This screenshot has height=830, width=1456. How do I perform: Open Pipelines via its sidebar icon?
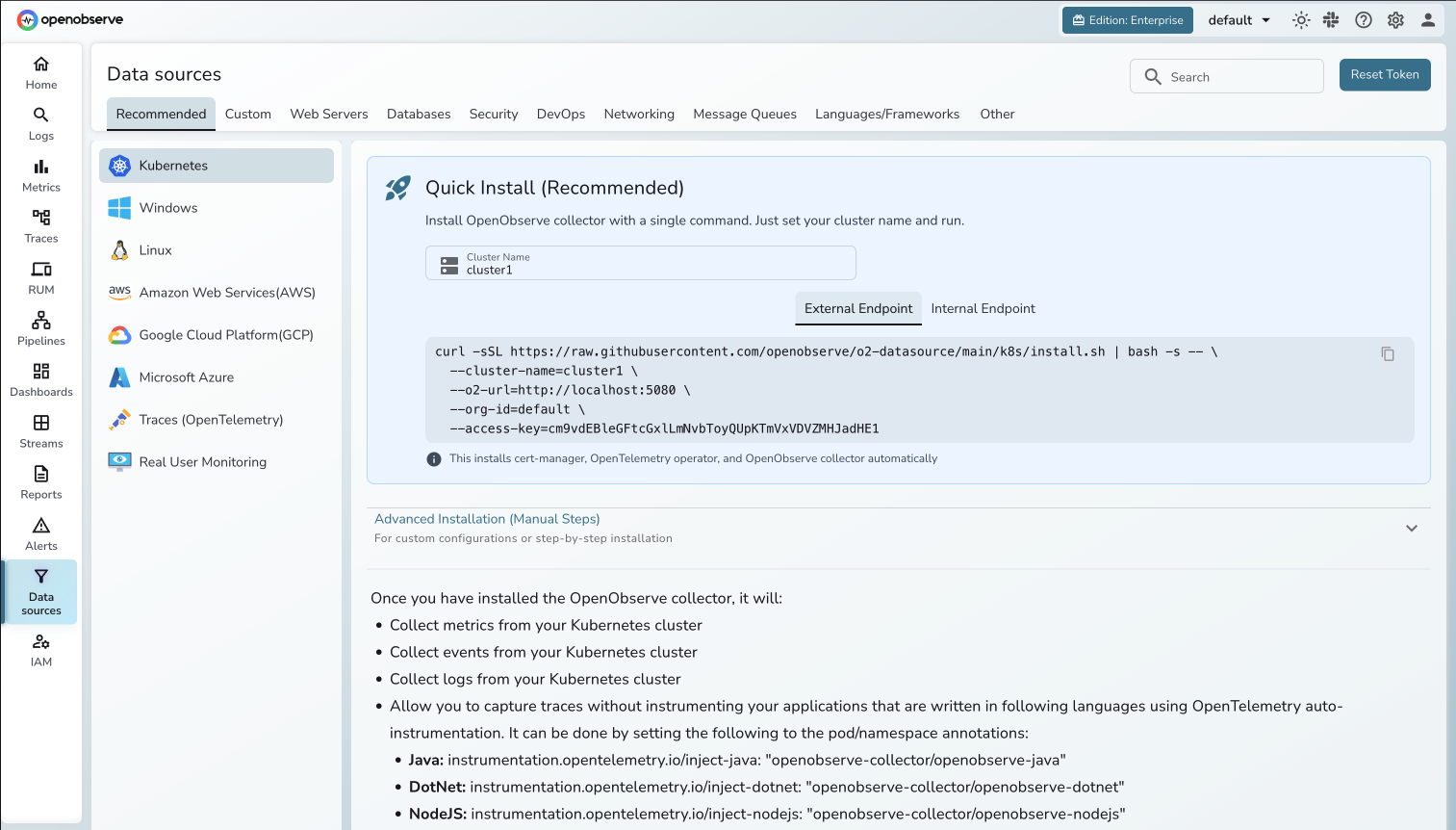click(x=40, y=328)
